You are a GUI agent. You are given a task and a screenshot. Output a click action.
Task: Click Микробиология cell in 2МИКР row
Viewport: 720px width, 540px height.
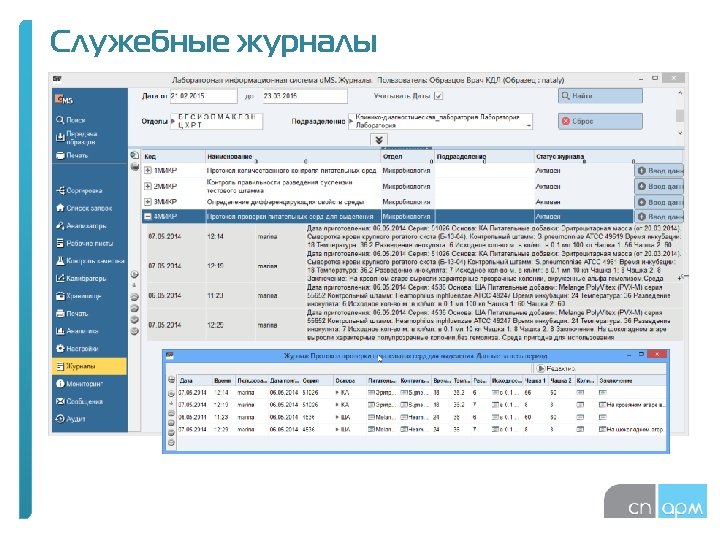point(407,186)
